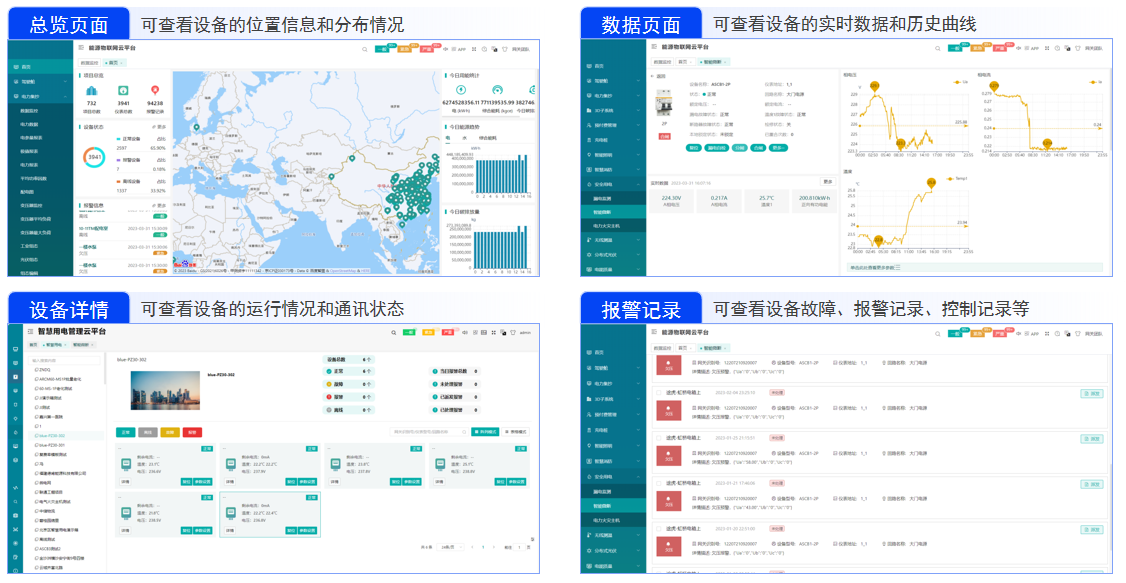
Task: Click search magnifier in 设备详情 header
Action: (394, 332)
